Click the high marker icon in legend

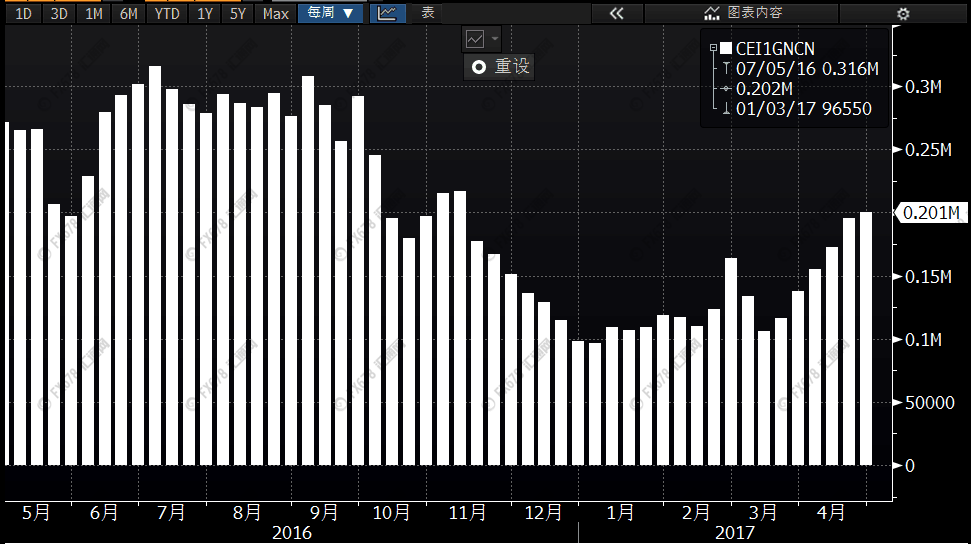pyautogui.click(x=726, y=69)
